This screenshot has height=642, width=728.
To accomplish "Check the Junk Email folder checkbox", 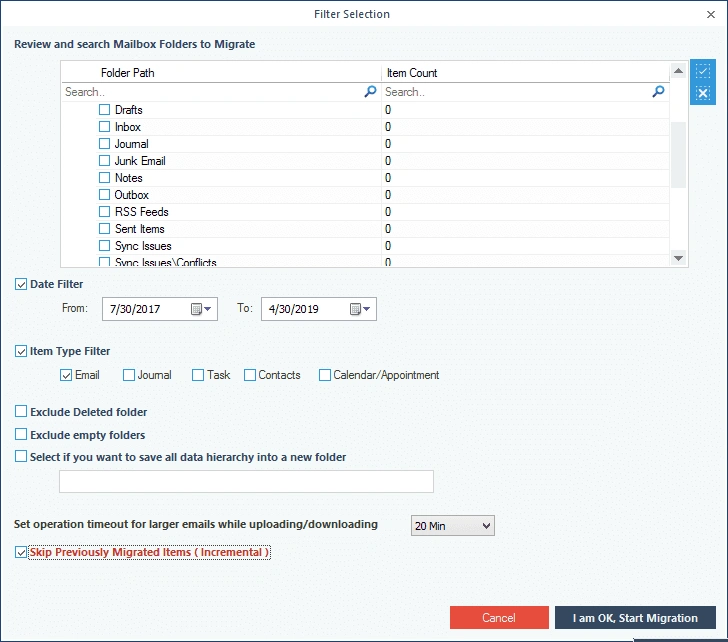I will [104, 161].
